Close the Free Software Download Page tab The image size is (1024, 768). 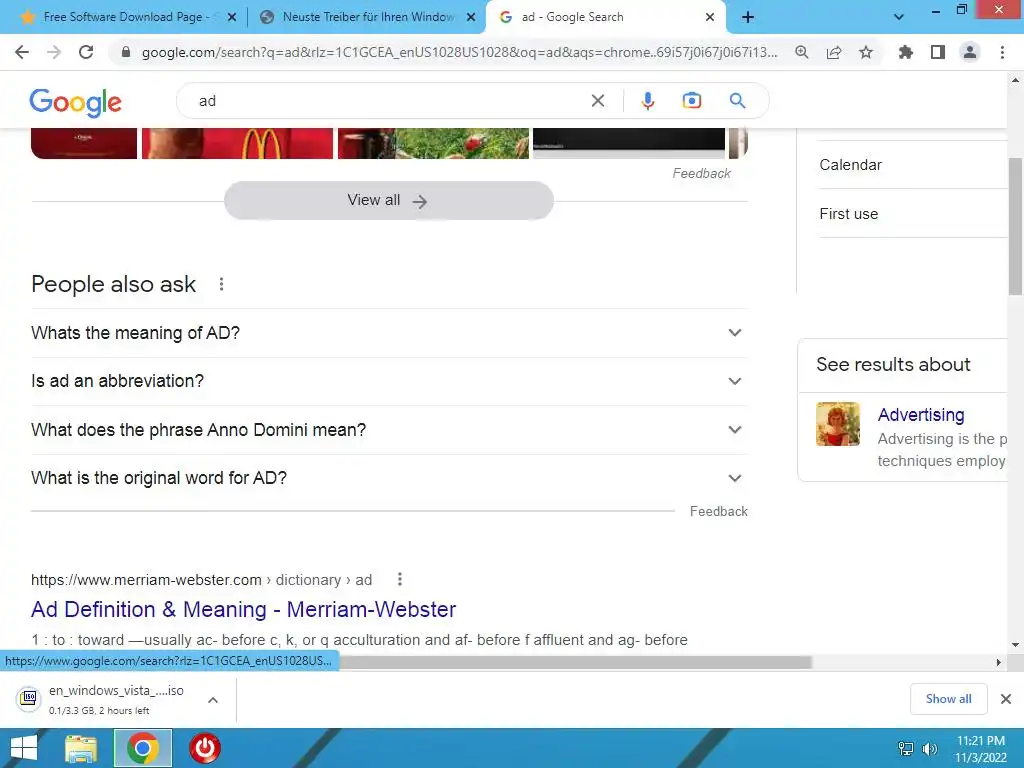coord(232,17)
